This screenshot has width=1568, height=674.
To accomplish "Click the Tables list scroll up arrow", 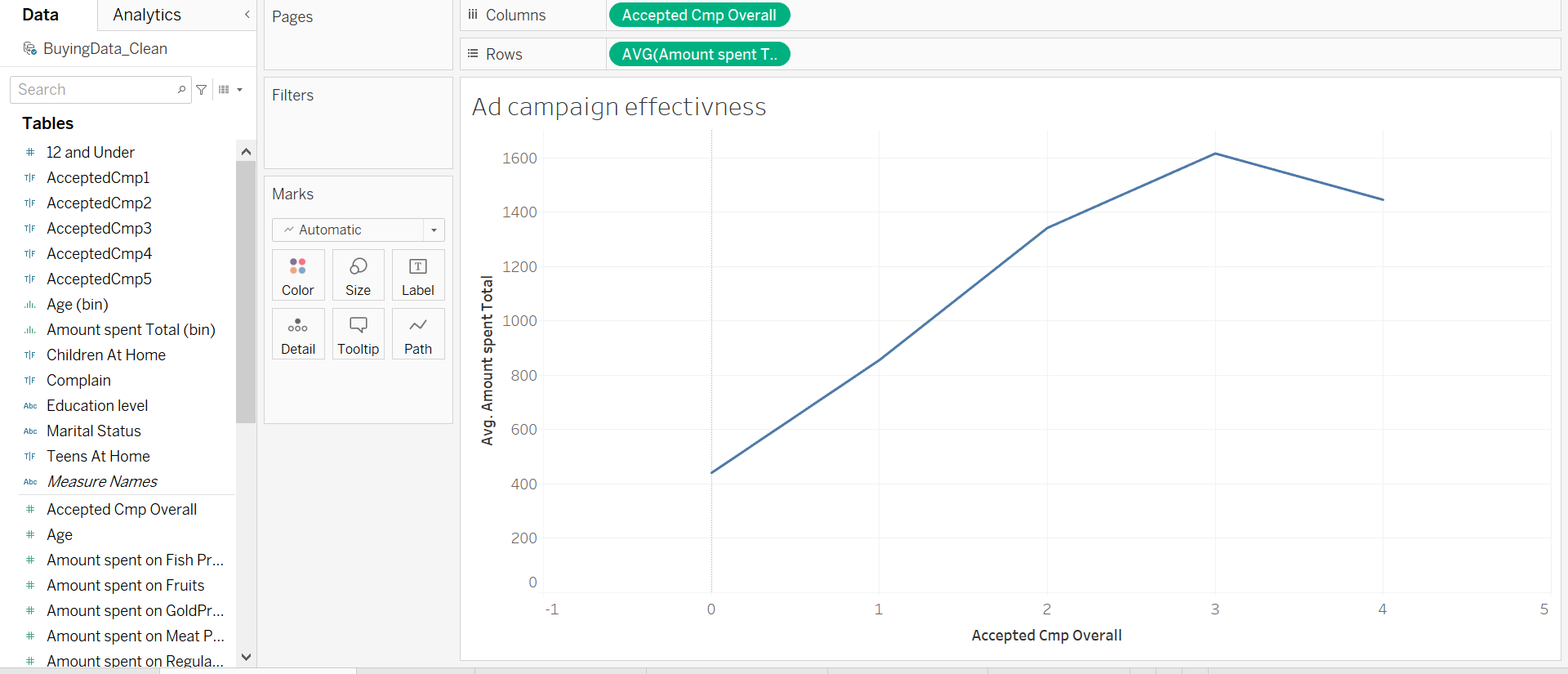I will tap(246, 152).
